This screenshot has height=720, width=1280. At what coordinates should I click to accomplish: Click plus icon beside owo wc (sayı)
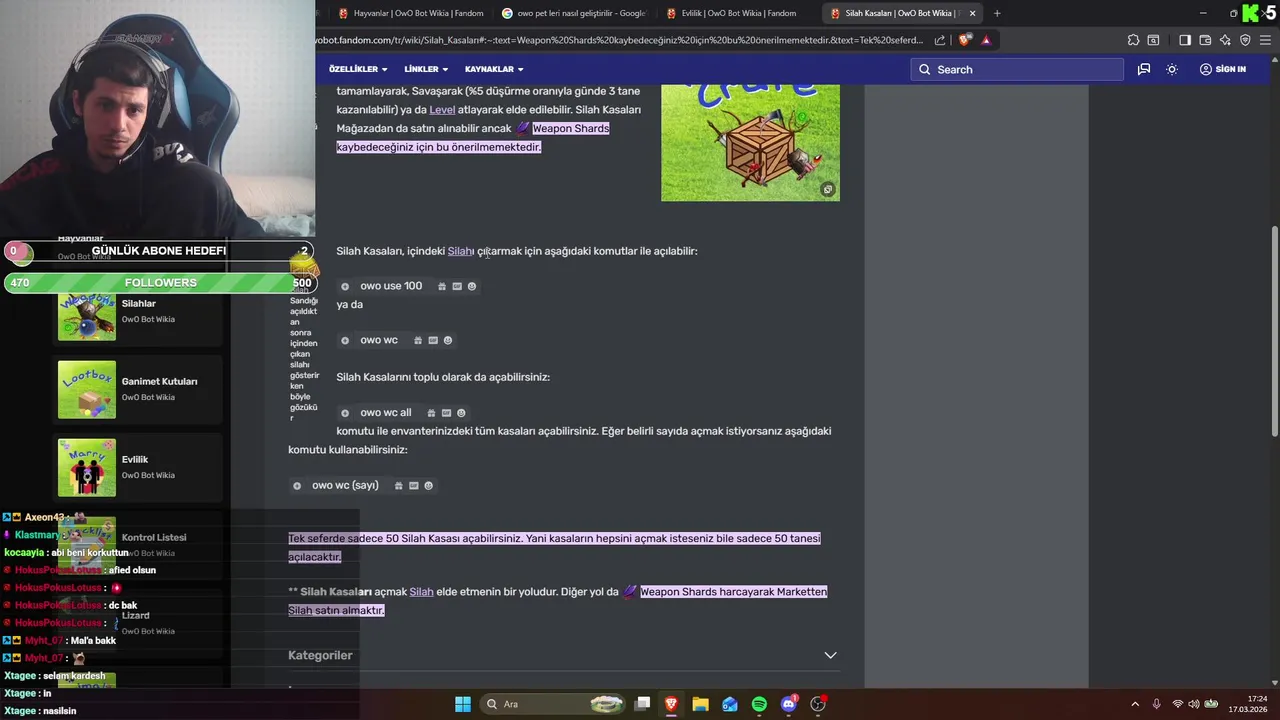point(297,485)
